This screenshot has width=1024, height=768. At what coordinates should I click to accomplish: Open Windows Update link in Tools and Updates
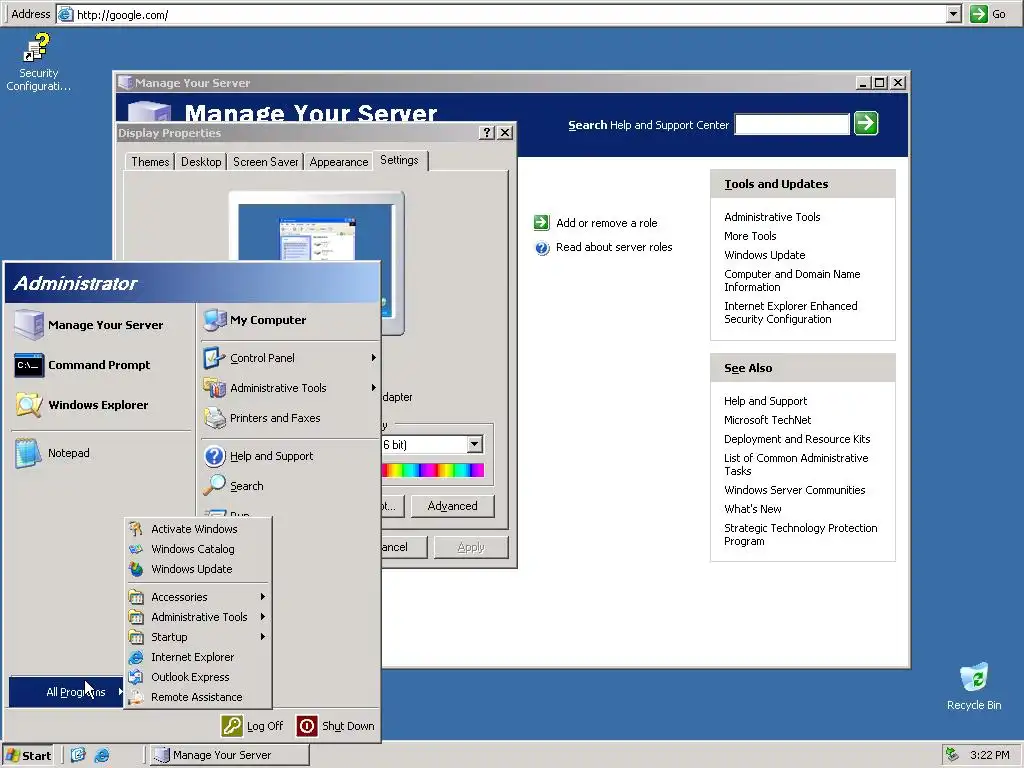764,255
